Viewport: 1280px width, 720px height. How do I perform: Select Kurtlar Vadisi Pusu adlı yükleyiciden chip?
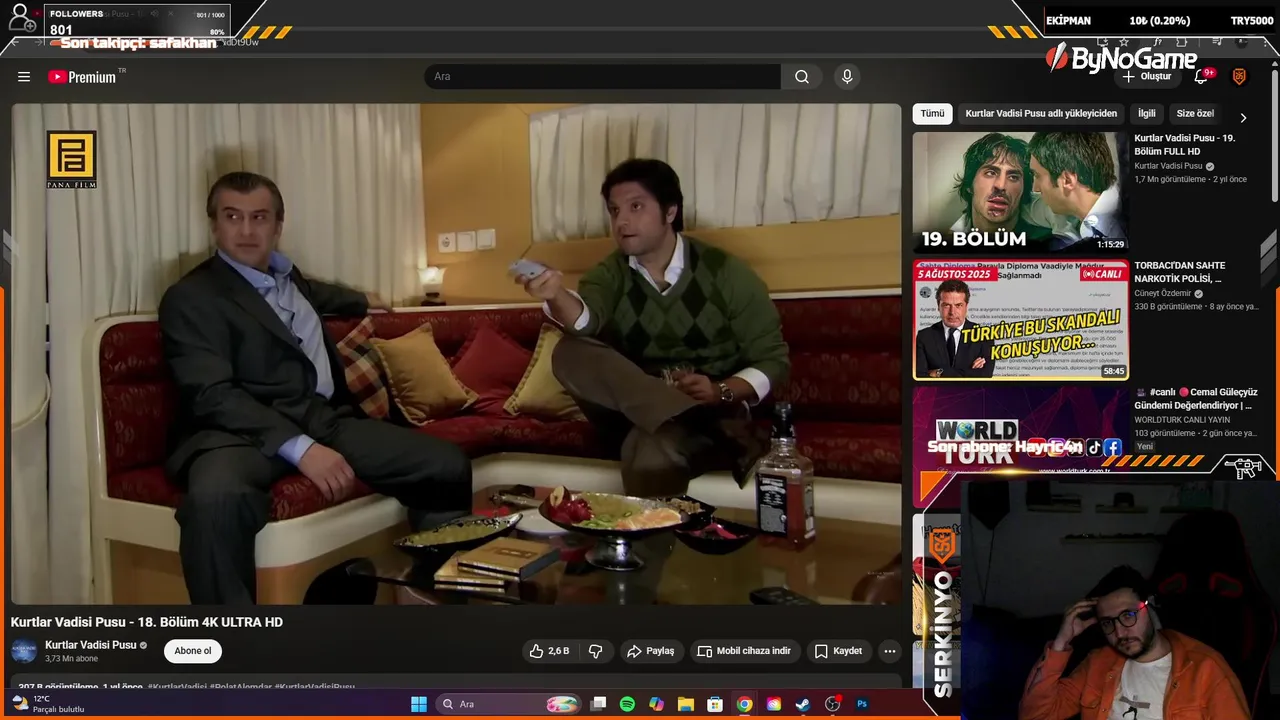[x=1041, y=114]
